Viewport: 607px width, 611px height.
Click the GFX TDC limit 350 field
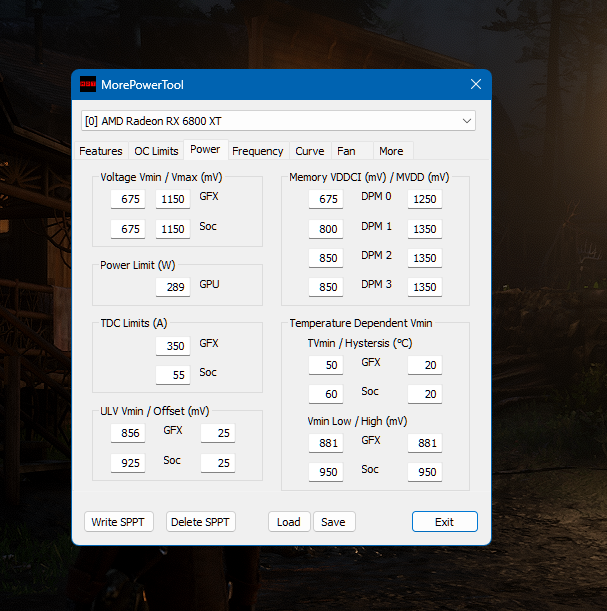(173, 346)
